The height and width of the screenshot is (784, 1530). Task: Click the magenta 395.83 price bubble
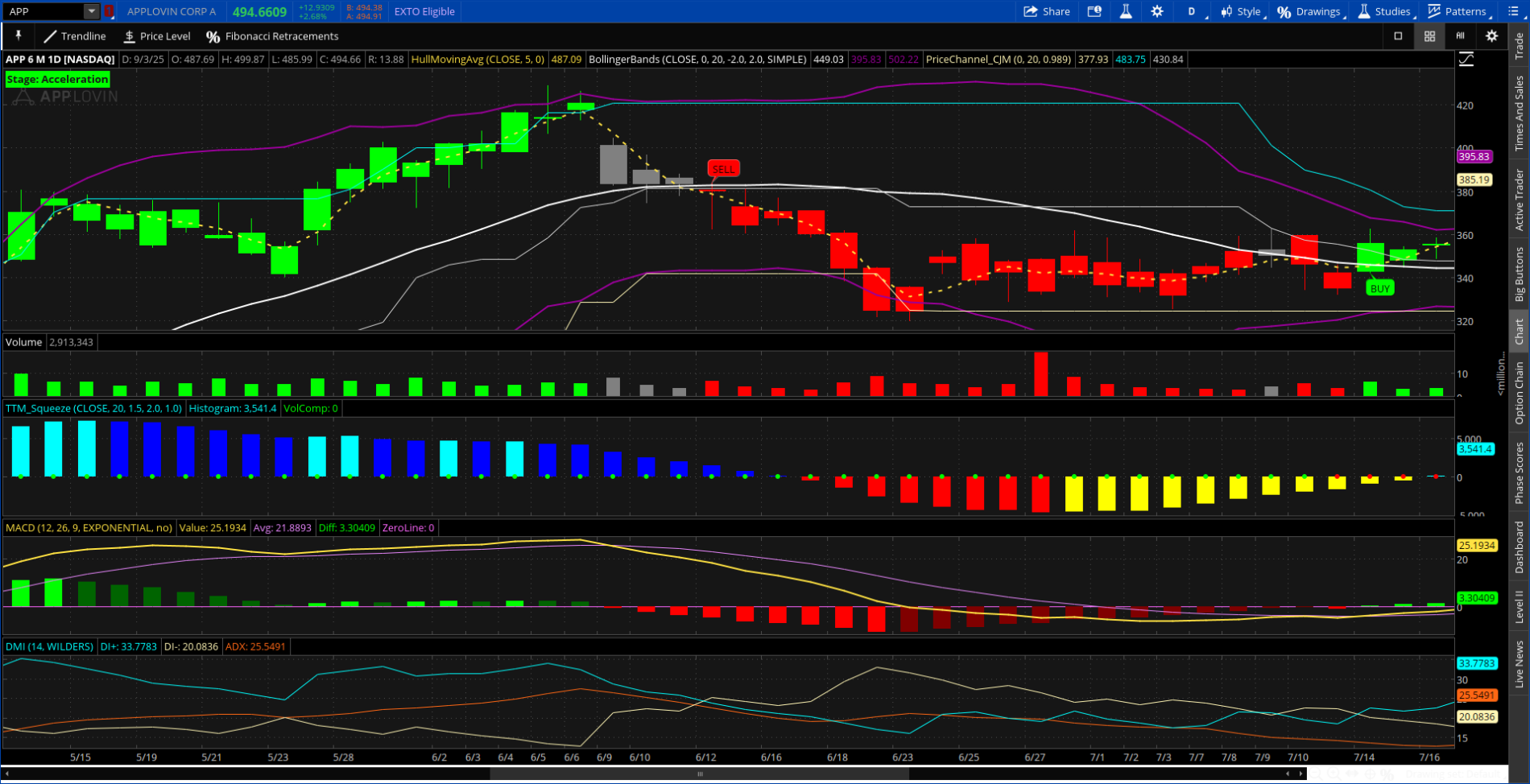[1474, 157]
